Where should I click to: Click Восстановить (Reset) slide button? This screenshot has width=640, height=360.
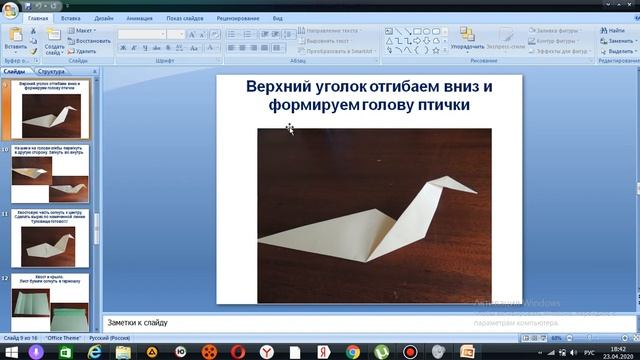[x=89, y=41]
